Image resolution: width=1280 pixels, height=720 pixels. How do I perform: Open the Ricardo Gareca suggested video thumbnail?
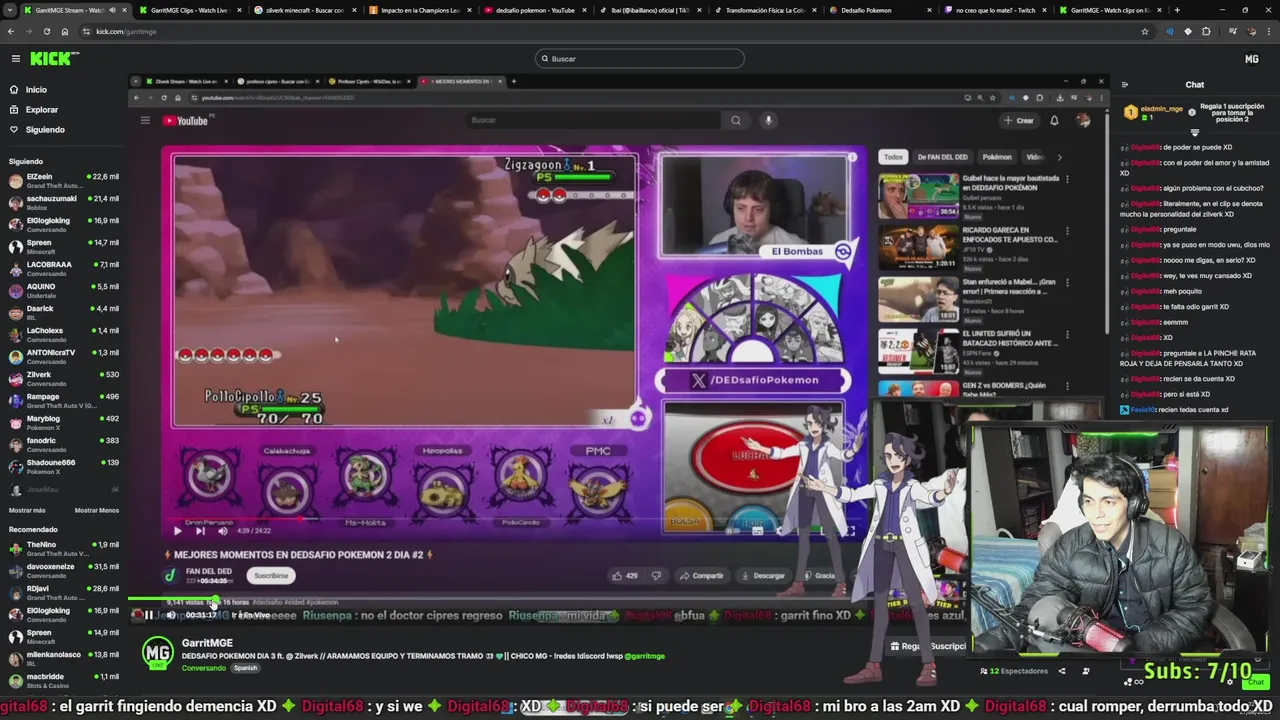[x=918, y=247]
